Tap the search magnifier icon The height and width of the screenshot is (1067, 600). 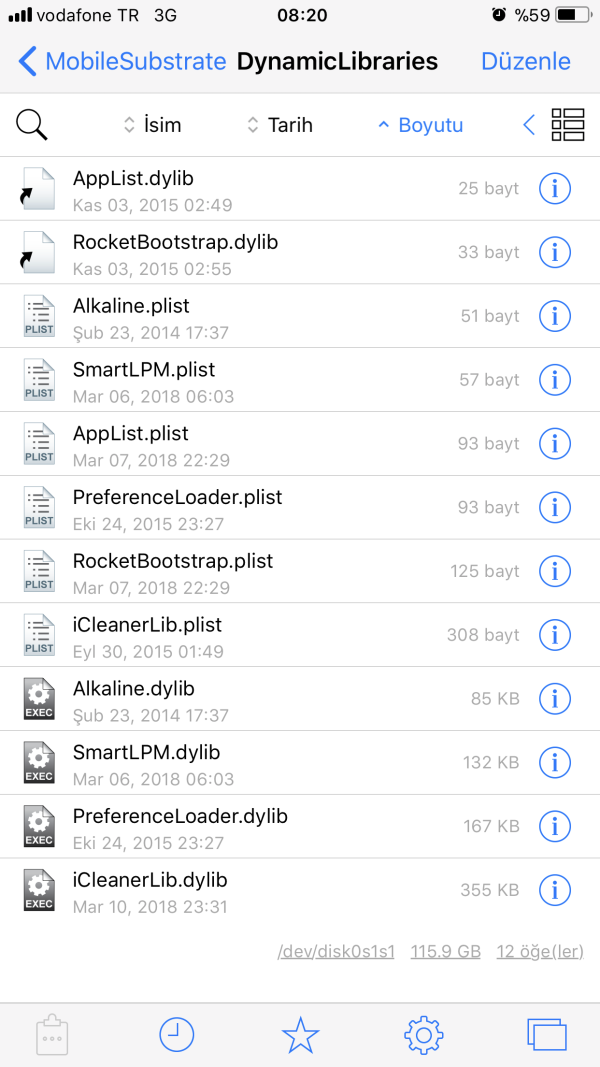point(32,125)
